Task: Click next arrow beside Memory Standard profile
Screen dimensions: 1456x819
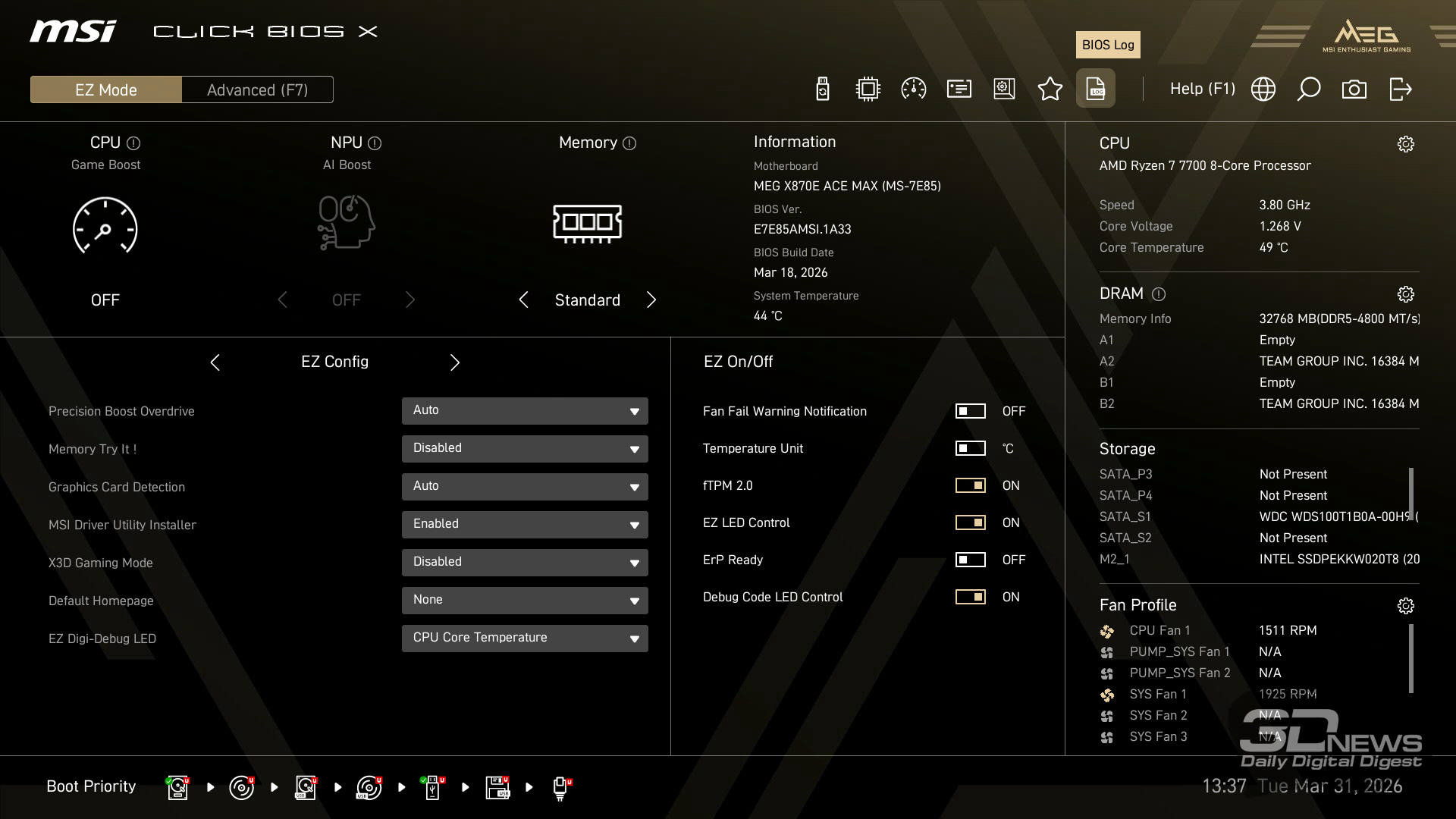Action: (x=651, y=300)
